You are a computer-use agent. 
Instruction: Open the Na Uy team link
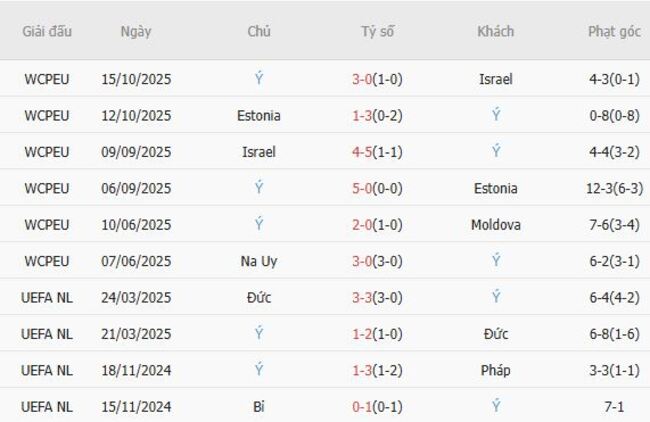(x=259, y=261)
